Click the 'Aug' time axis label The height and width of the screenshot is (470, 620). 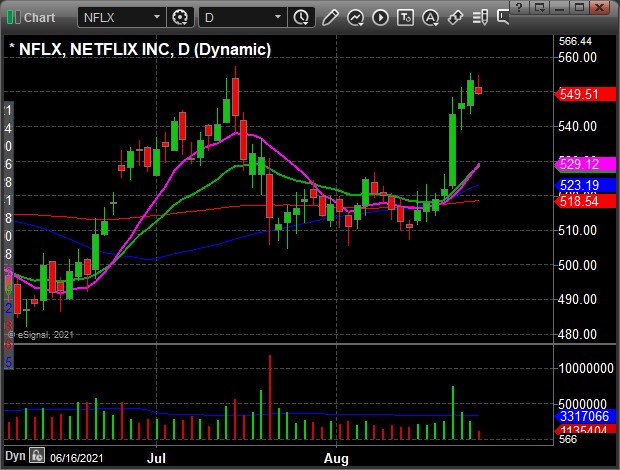click(x=336, y=459)
